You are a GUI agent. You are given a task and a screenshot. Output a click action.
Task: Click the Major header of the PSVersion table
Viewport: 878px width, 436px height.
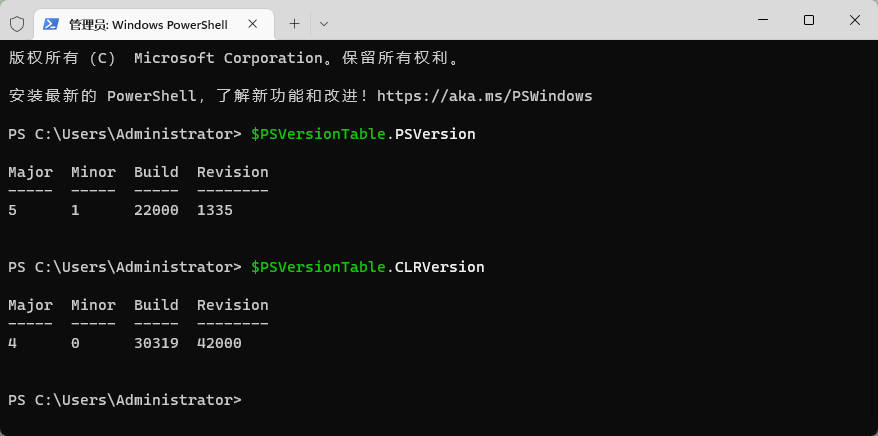30,172
